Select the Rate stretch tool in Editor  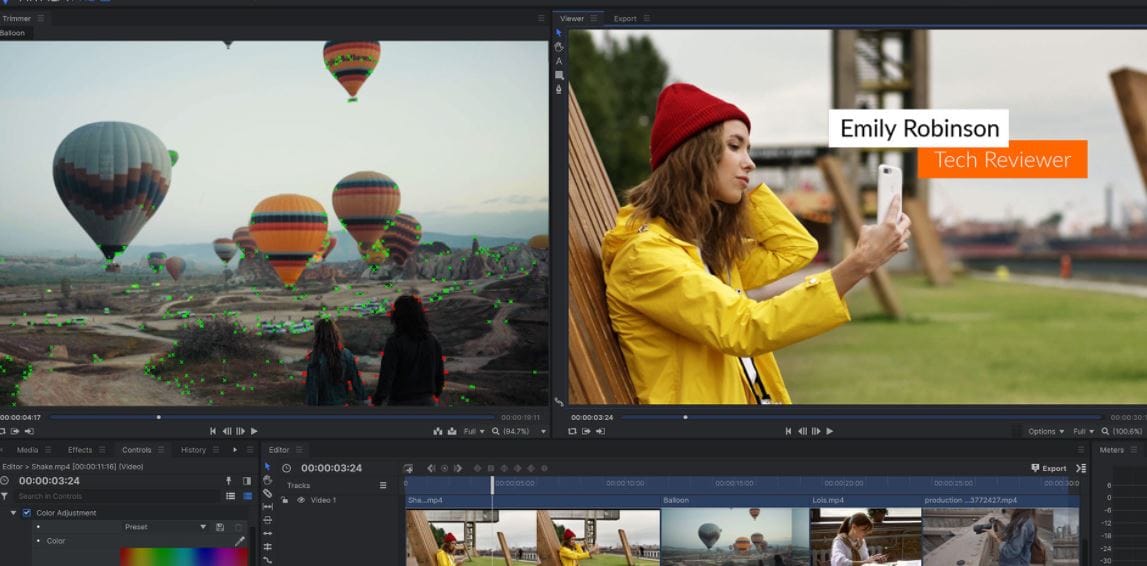267,559
